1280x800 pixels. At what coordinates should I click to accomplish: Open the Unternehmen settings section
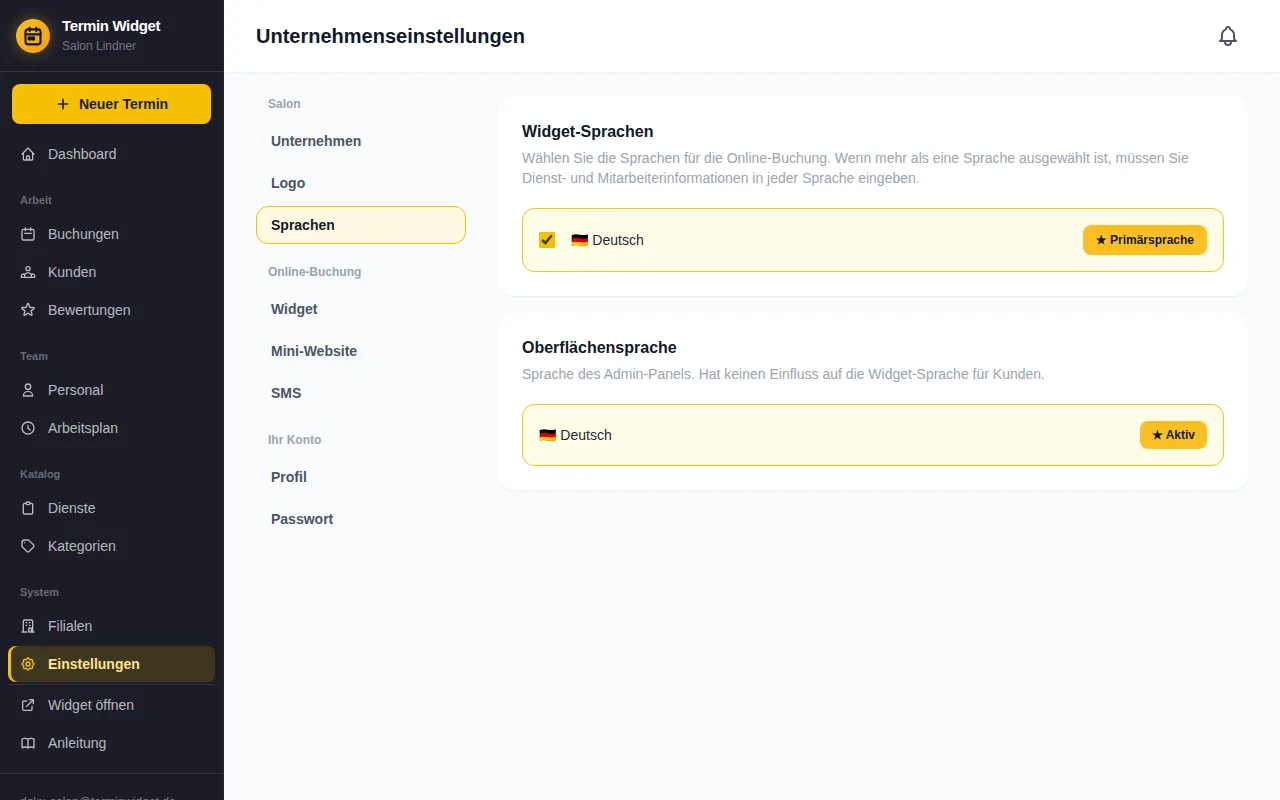361,141
